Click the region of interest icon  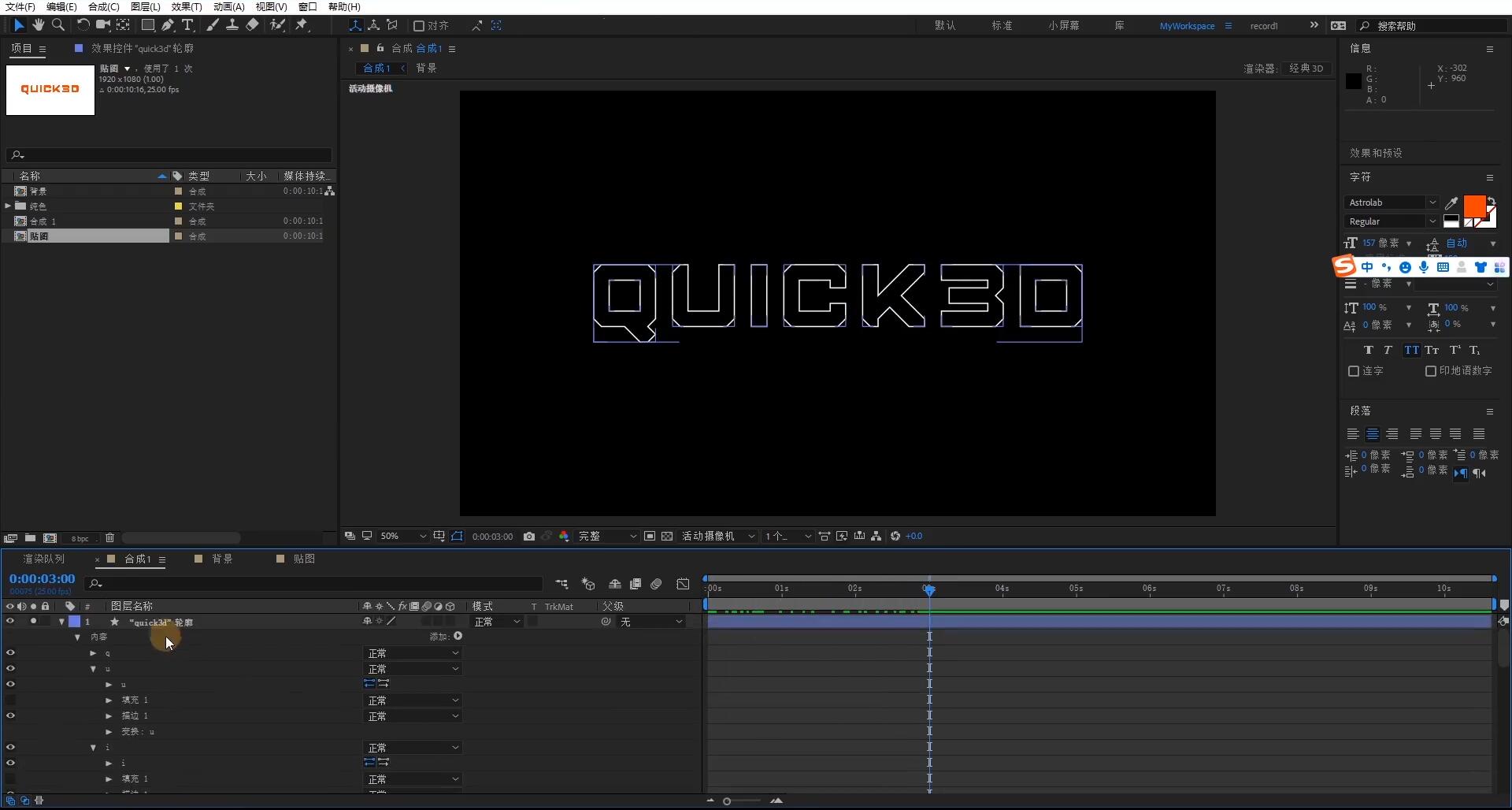click(650, 537)
